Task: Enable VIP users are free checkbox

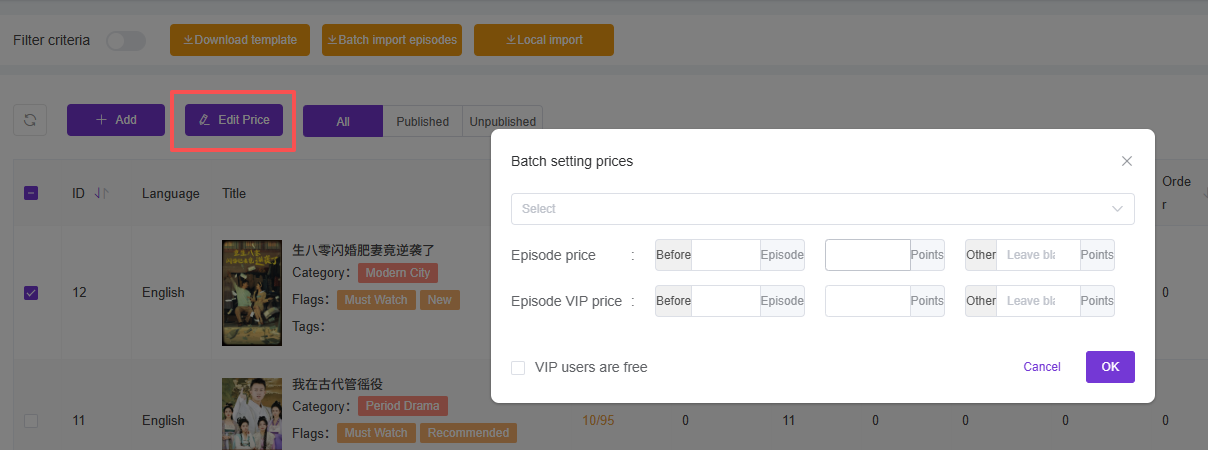Action: pos(518,367)
